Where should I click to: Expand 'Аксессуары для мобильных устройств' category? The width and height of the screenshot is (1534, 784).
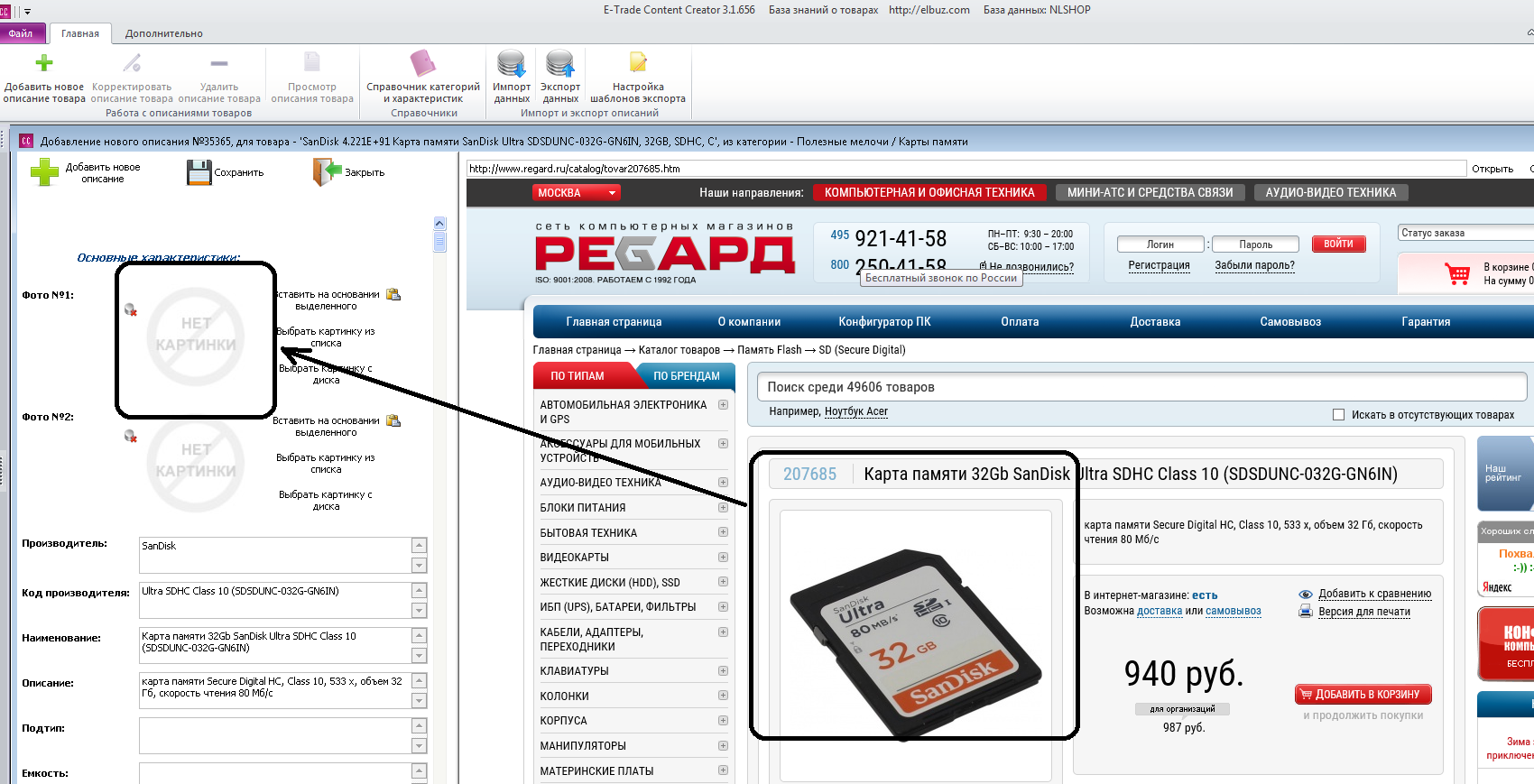tap(723, 444)
